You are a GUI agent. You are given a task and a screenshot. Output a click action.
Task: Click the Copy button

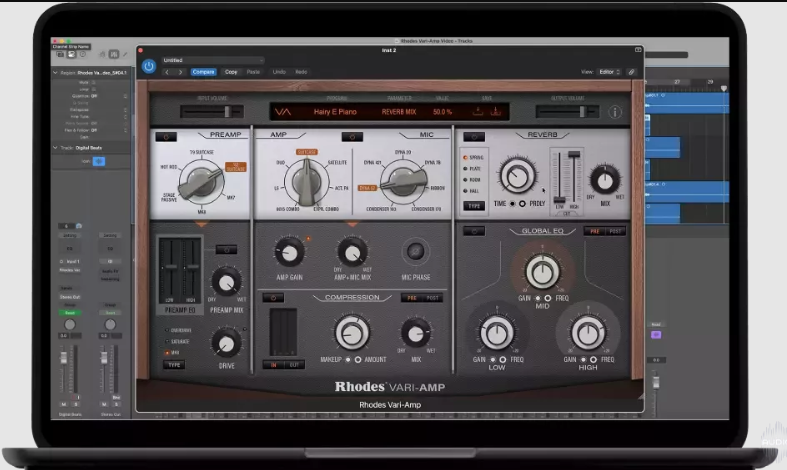point(231,72)
